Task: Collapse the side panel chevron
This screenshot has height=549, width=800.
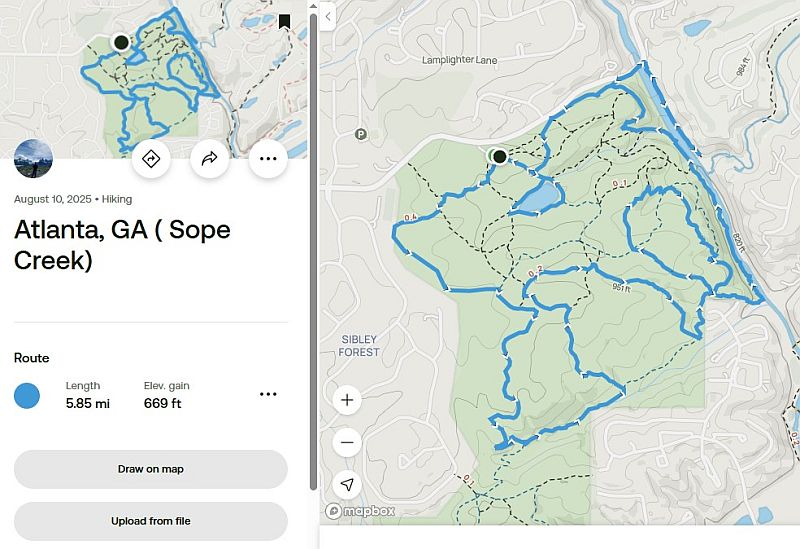Action: click(x=328, y=16)
